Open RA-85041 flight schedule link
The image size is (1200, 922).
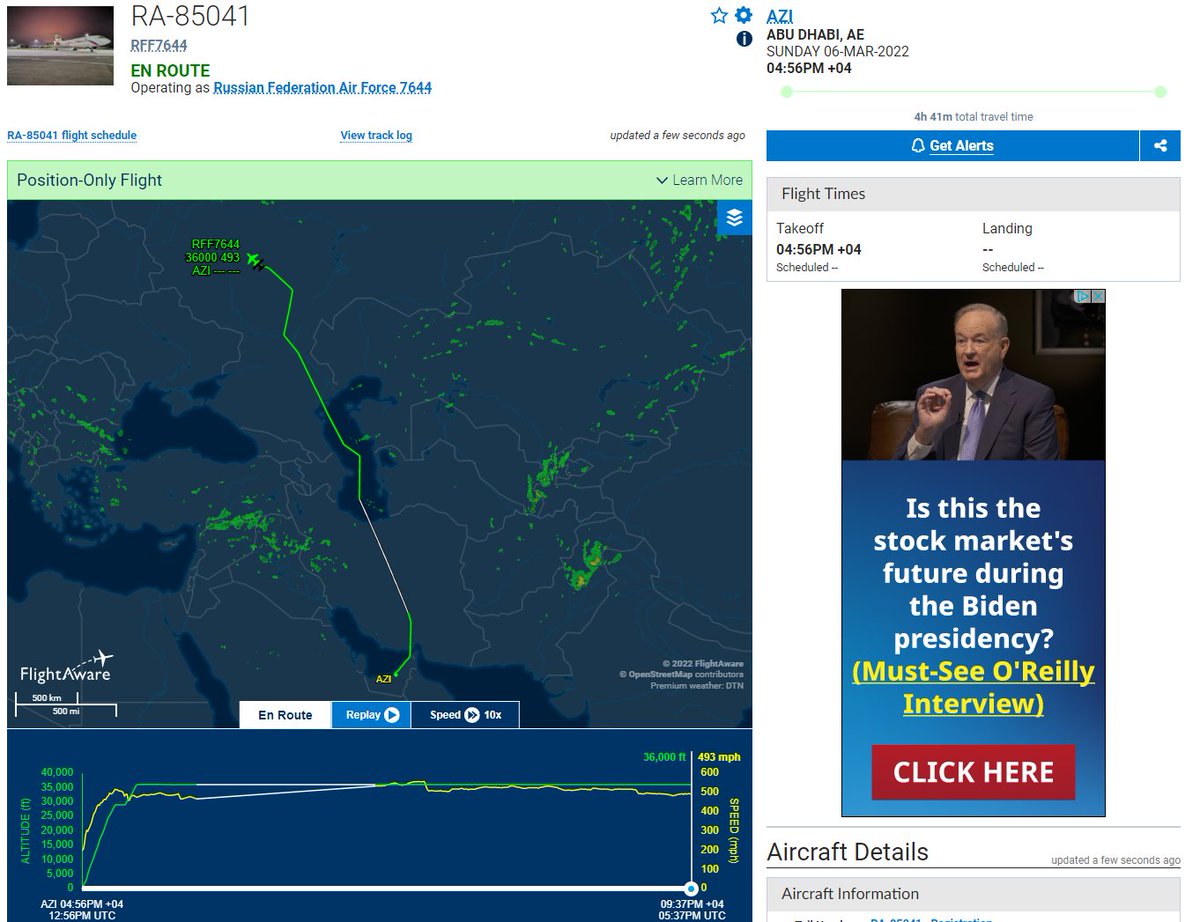72,135
